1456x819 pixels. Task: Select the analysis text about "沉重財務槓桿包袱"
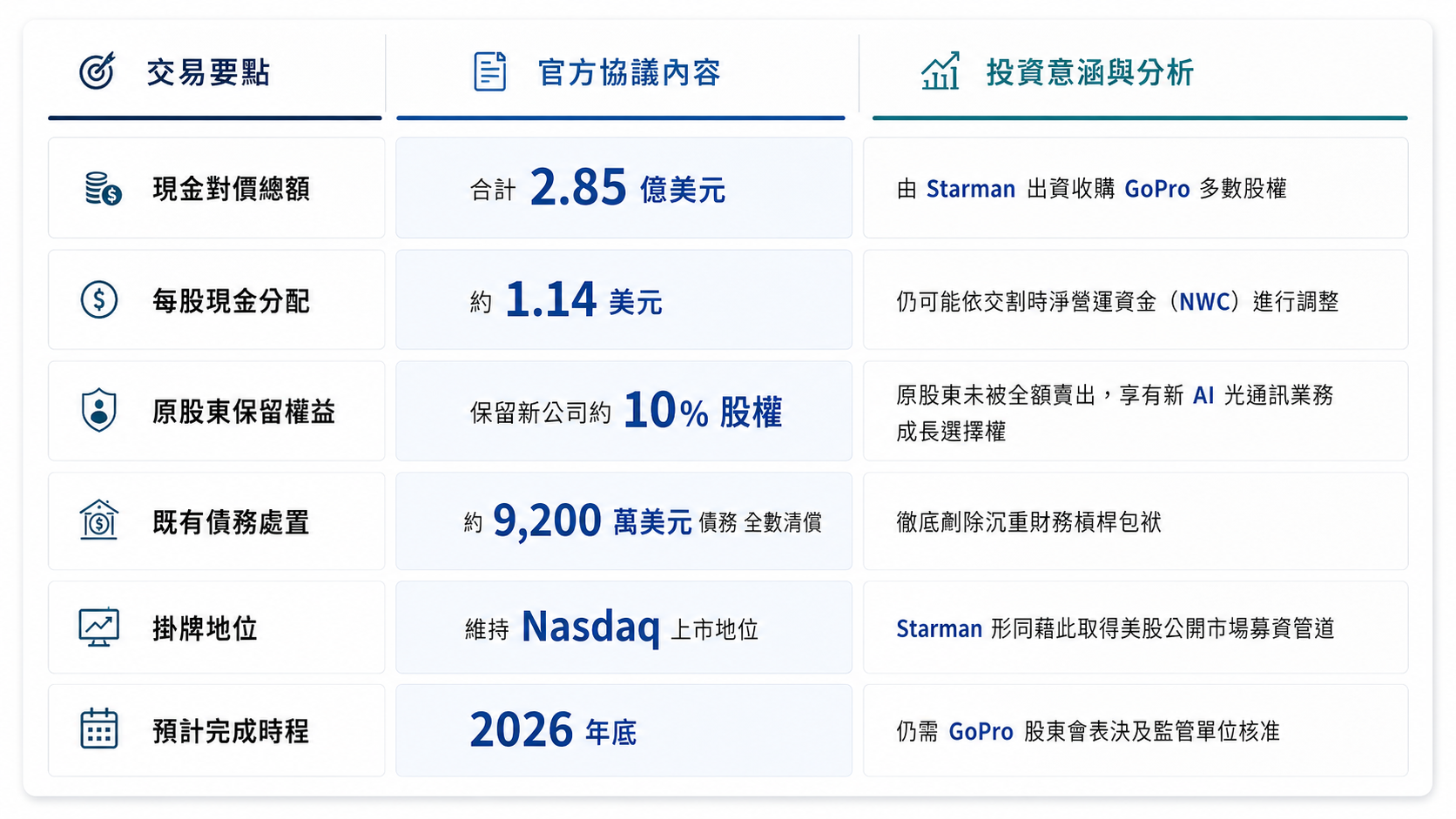[x=1029, y=522]
